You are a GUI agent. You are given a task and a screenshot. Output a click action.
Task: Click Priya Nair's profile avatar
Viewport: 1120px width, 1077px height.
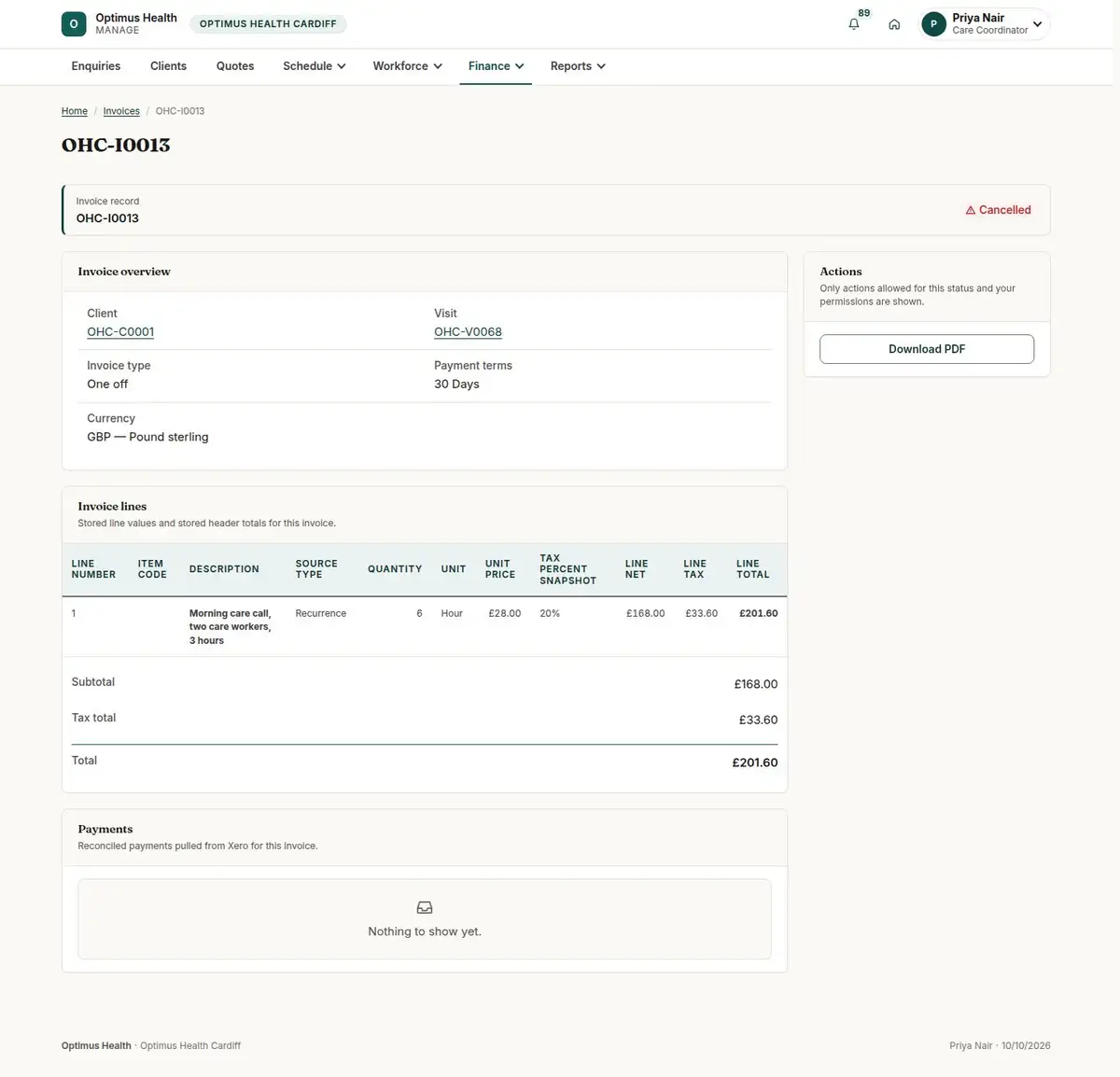click(933, 24)
